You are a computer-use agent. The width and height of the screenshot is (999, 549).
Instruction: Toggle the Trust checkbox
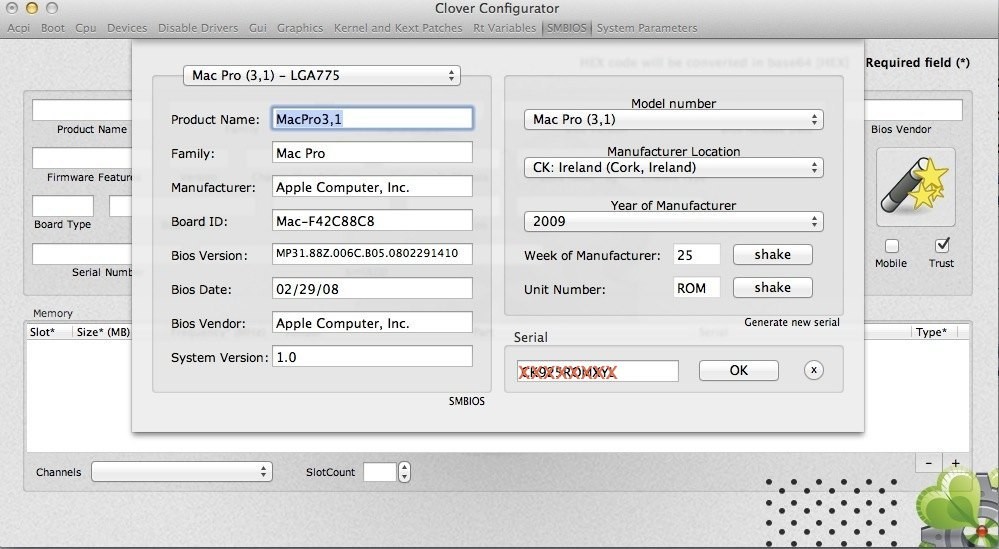(941, 245)
